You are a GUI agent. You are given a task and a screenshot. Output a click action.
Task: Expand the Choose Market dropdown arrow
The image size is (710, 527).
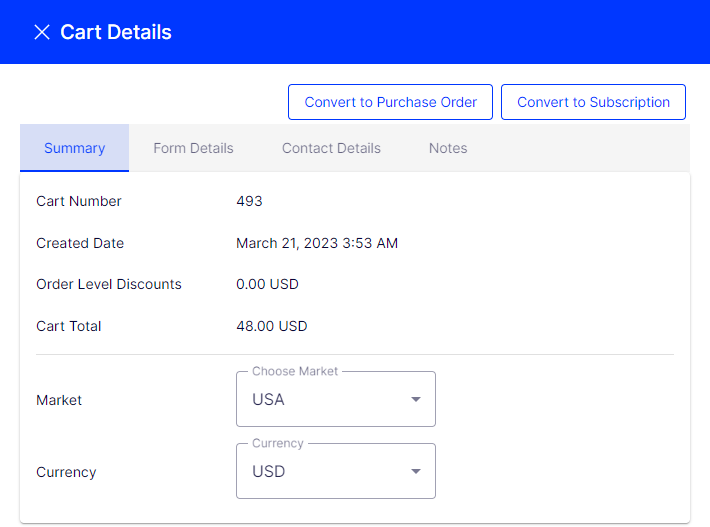[x=416, y=400]
